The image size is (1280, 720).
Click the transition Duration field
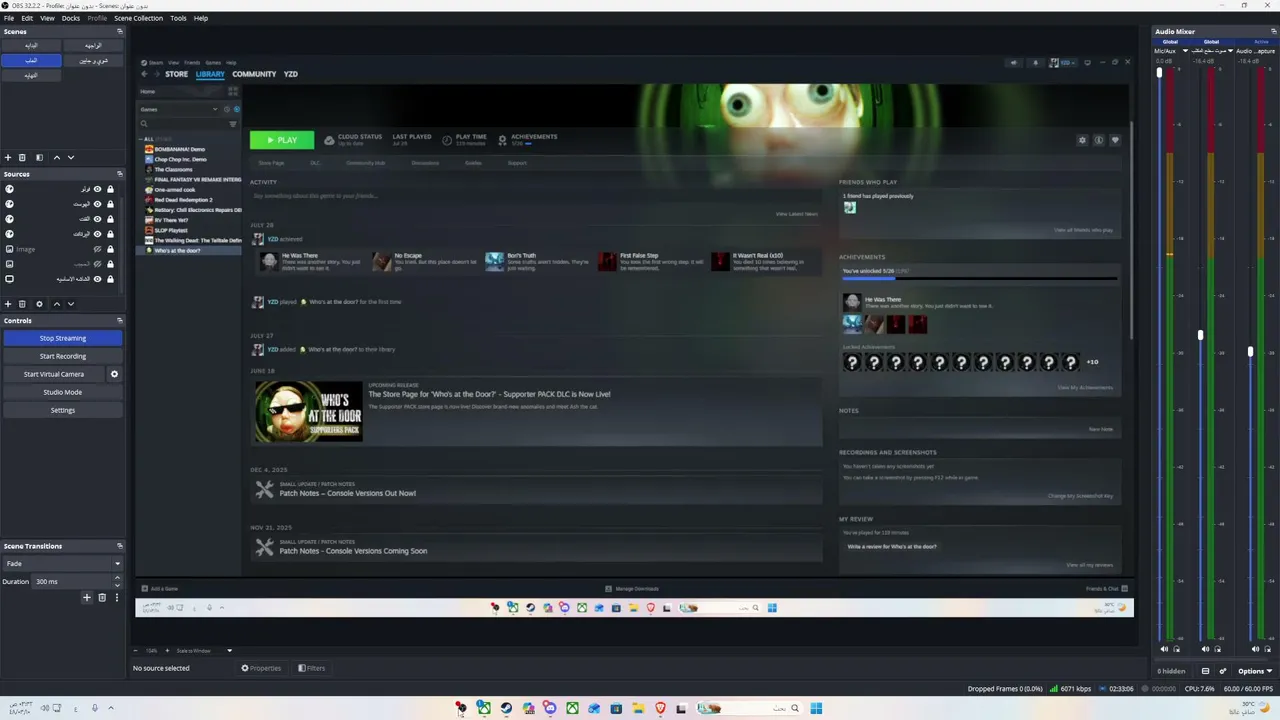77,581
